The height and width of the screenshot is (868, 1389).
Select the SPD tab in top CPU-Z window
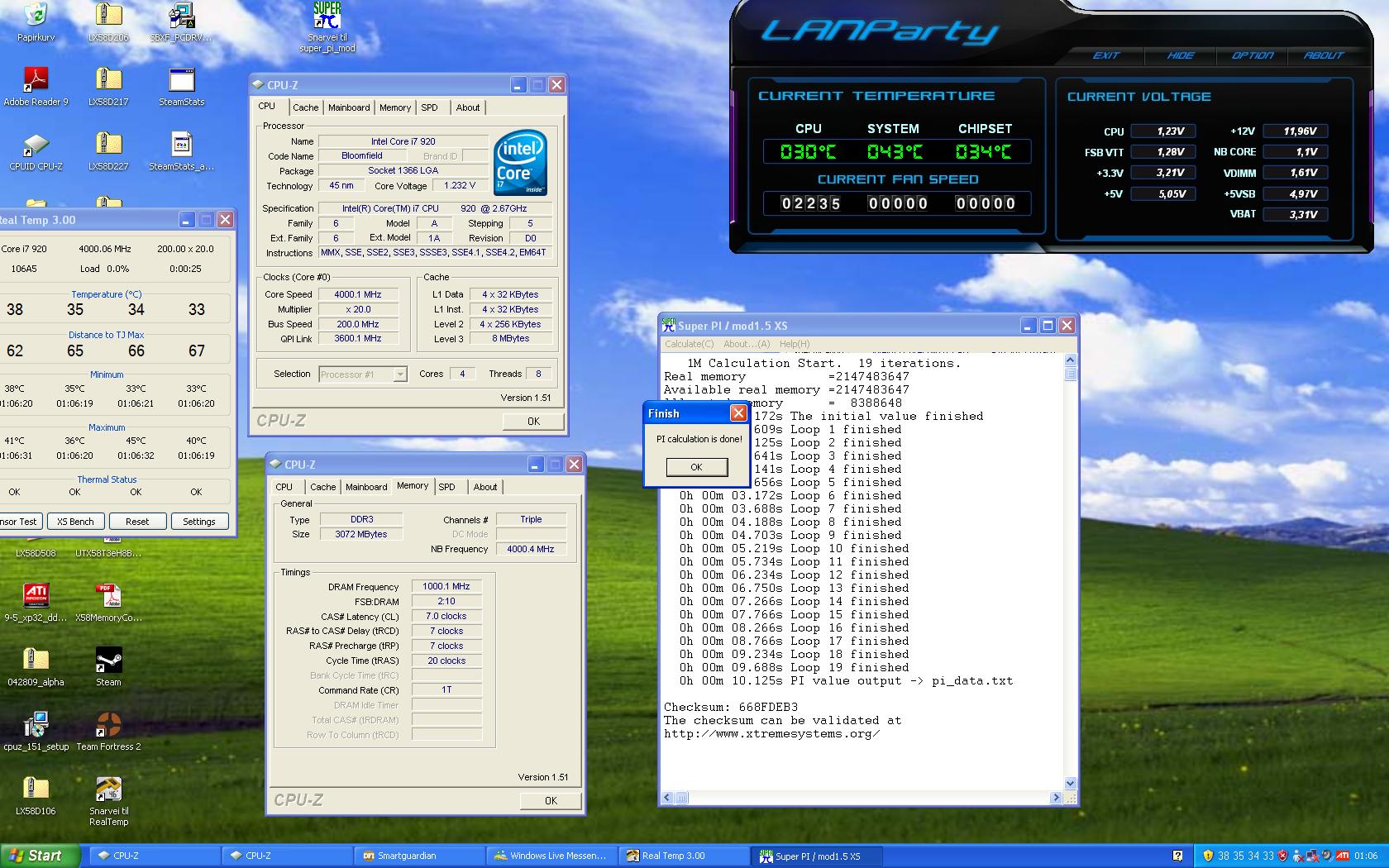coord(429,107)
